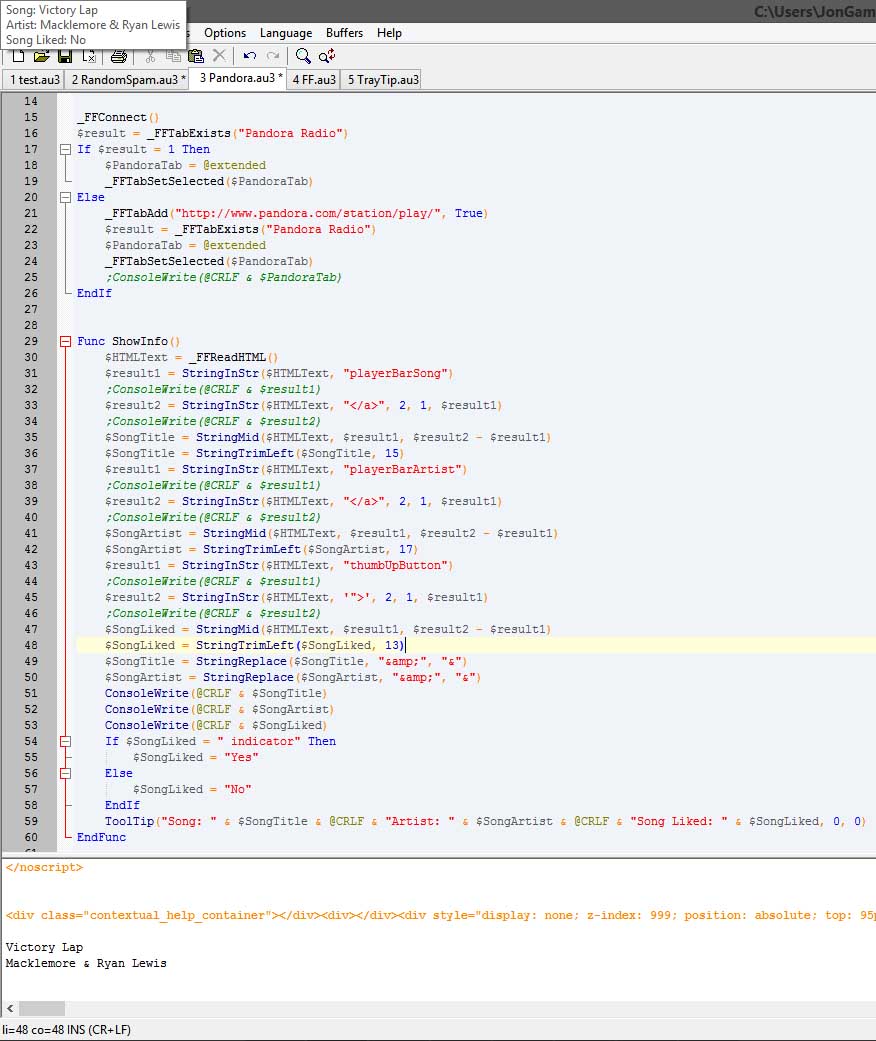This screenshot has height=1041, width=876.
Task: Click "Macklemore & Ryan Lewis" output line
Action: [x=86, y=963]
